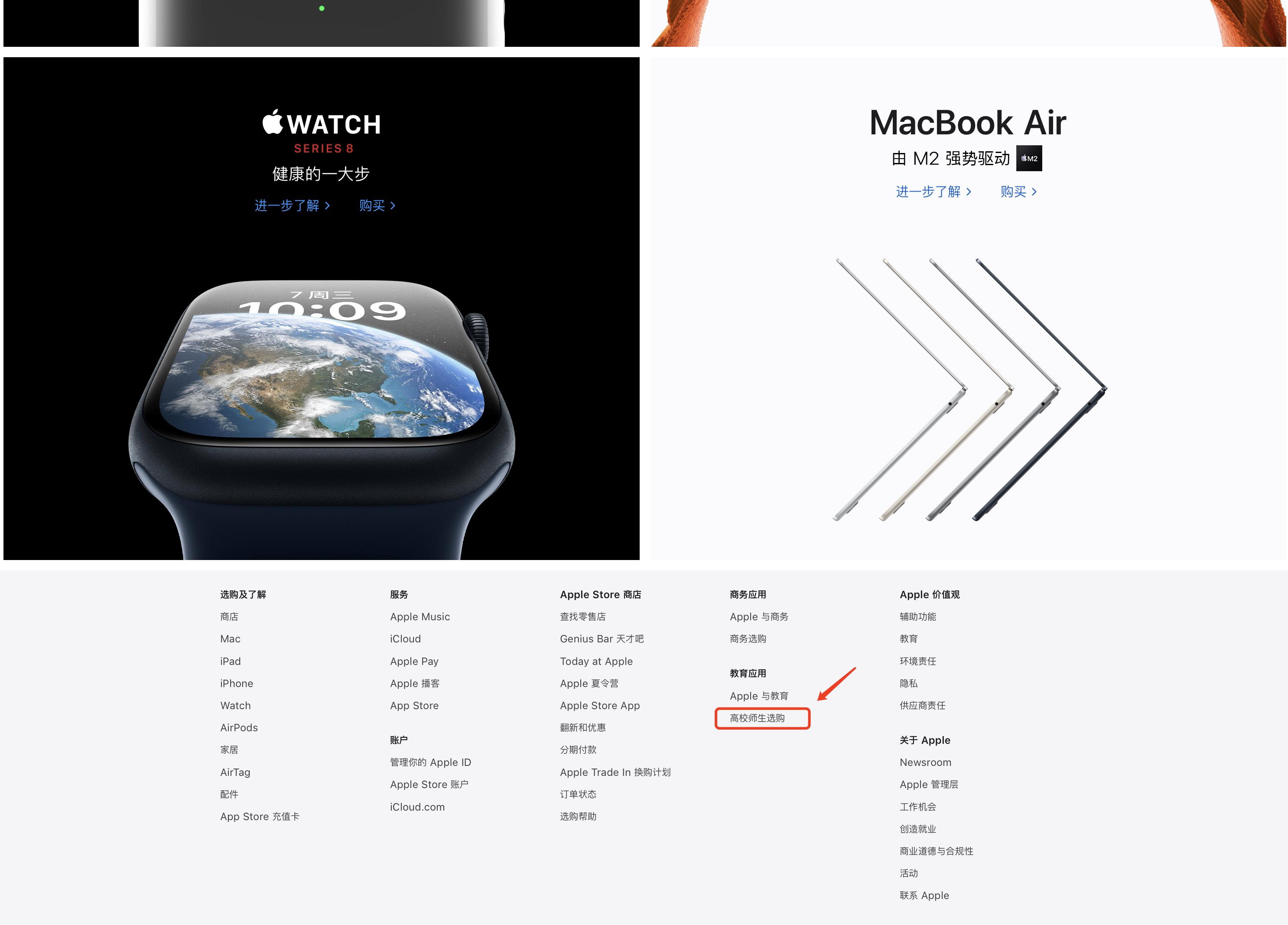Screen dimensions: 1288x925
Task: Click the Apple 与教育 link
Action: pos(759,696)
